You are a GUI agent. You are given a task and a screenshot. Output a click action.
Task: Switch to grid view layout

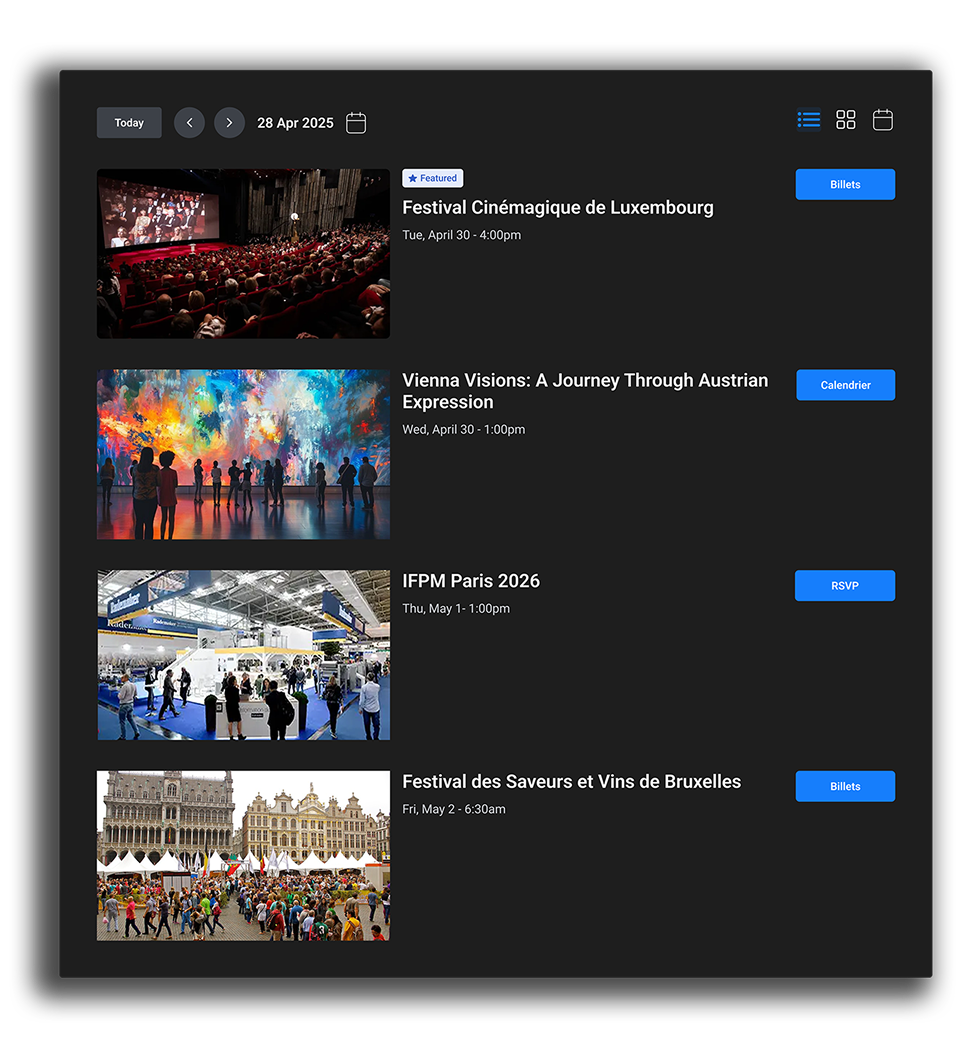click(846, 120)
